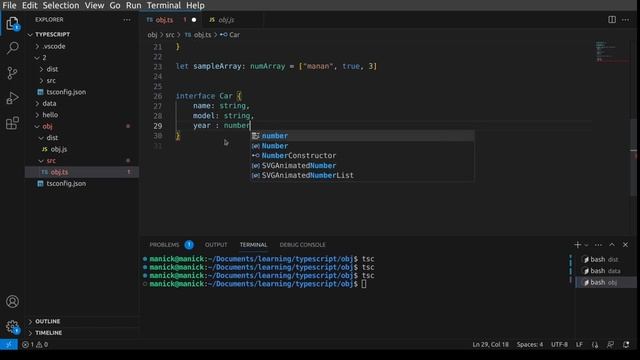This screenshot has height=360, width=640.
Task: Expand the Outline section
Action: 82,322
